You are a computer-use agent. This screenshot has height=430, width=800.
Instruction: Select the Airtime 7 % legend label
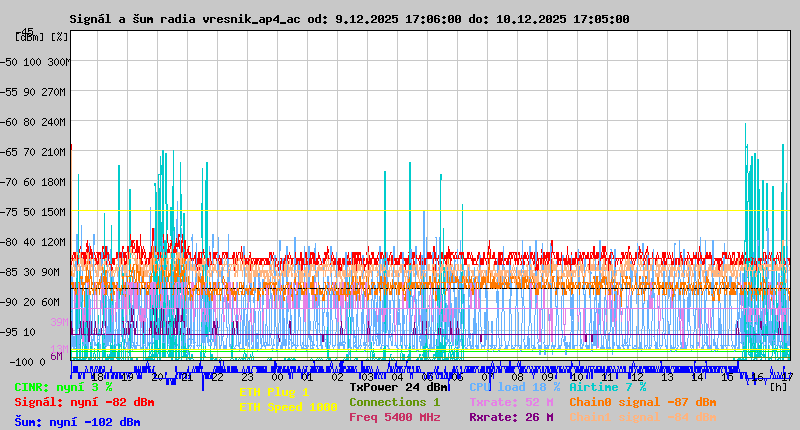pyautogui.click(x=607, y=386)
